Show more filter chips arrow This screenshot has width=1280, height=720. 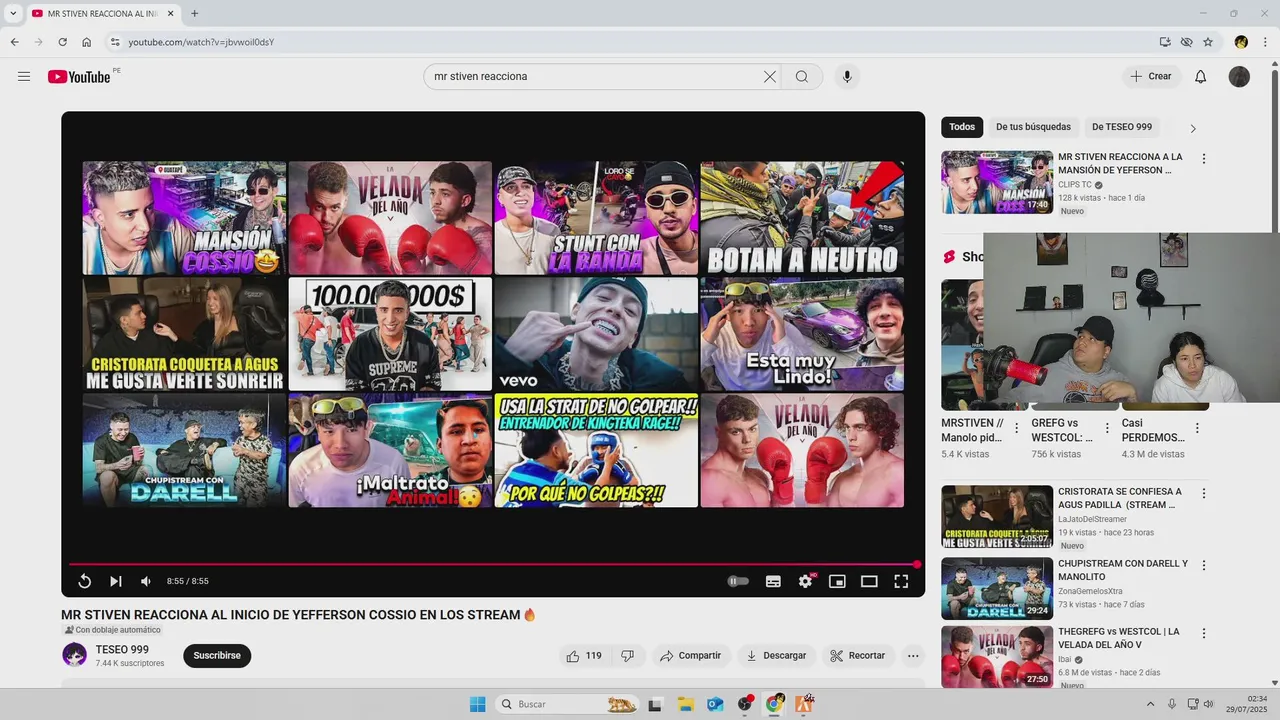[1192, 128]
